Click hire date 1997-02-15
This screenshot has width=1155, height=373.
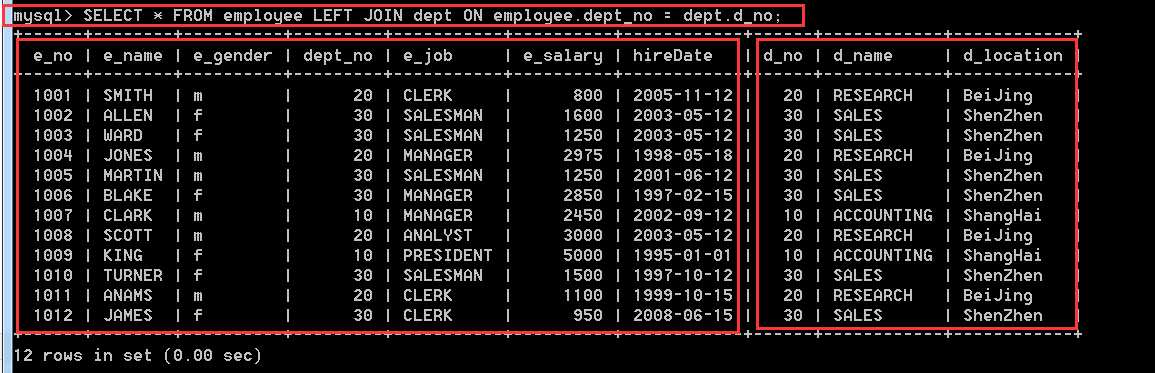click(x=683, y=195)
